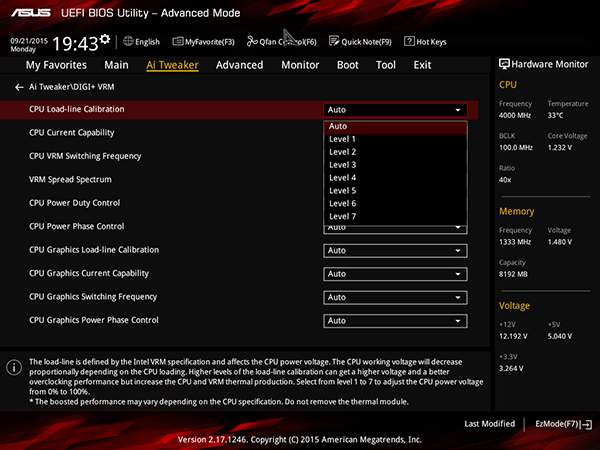The width and height of the screenshot is (600, 450).
Task: Open Quick Note(F9)
Action: pos(360,42)
